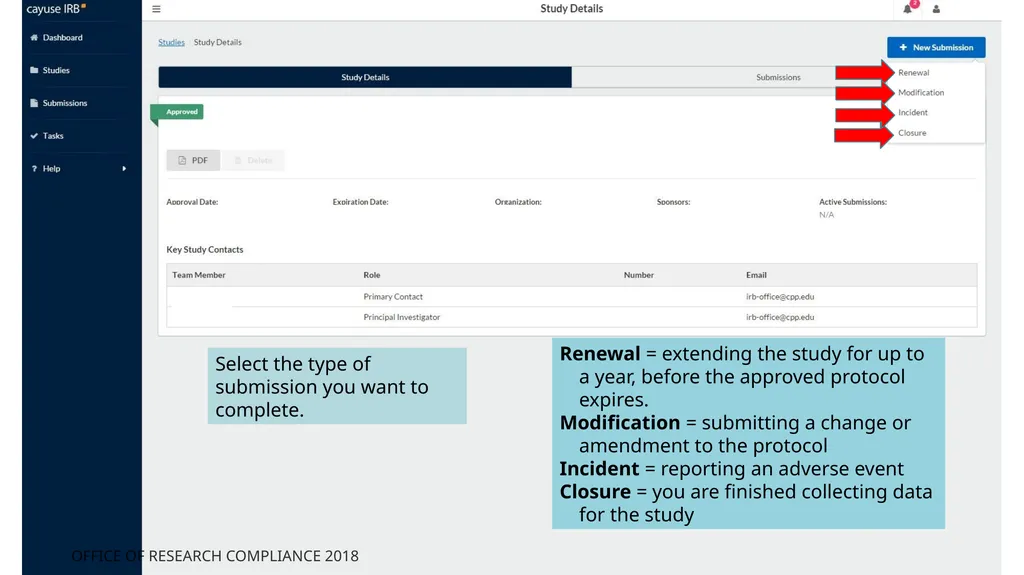Click the Email column header
The height and width of the screenshot is (575, 1024).
point(756,275)
